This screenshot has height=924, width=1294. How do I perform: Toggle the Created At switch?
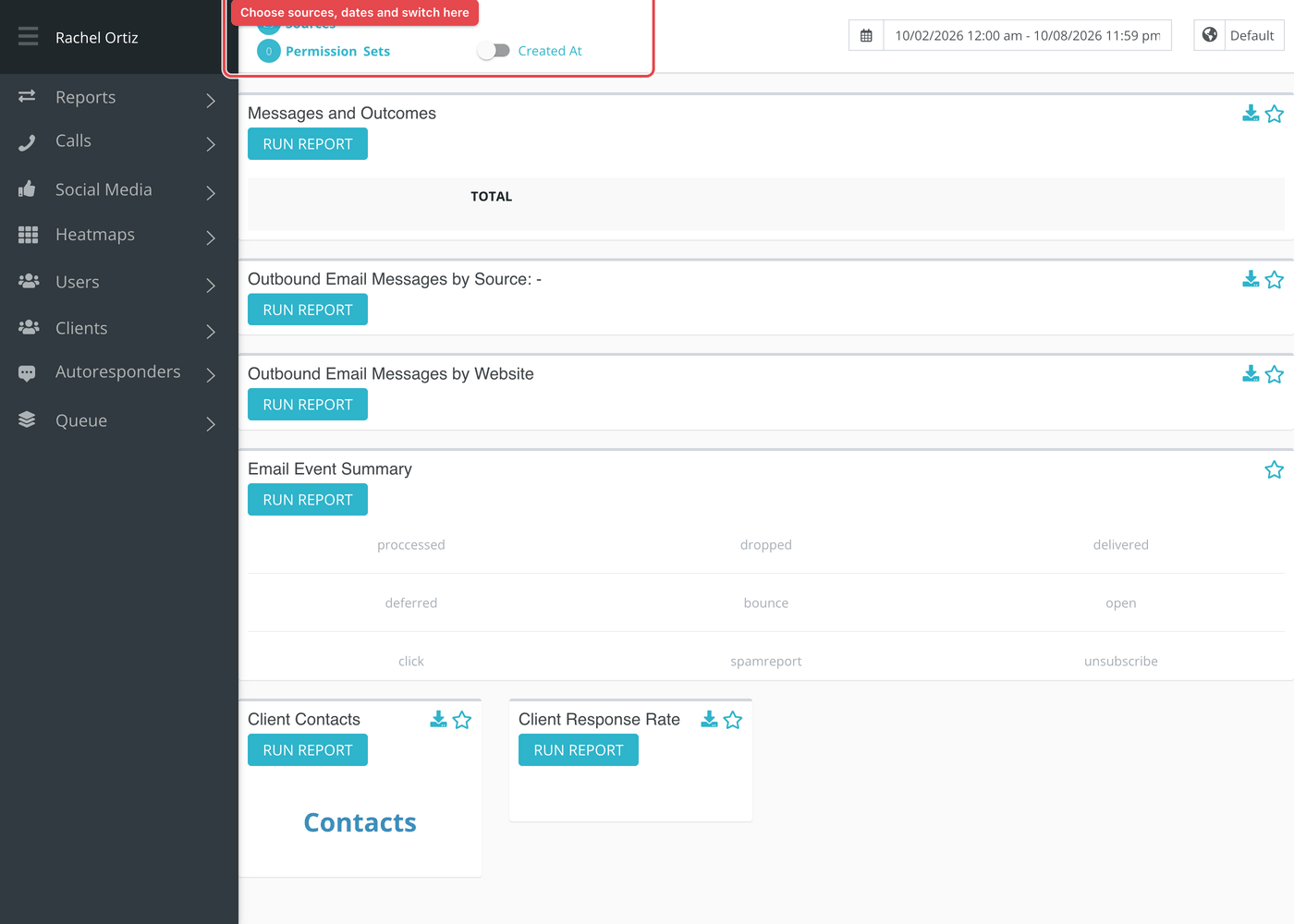(x=494, y=51)
